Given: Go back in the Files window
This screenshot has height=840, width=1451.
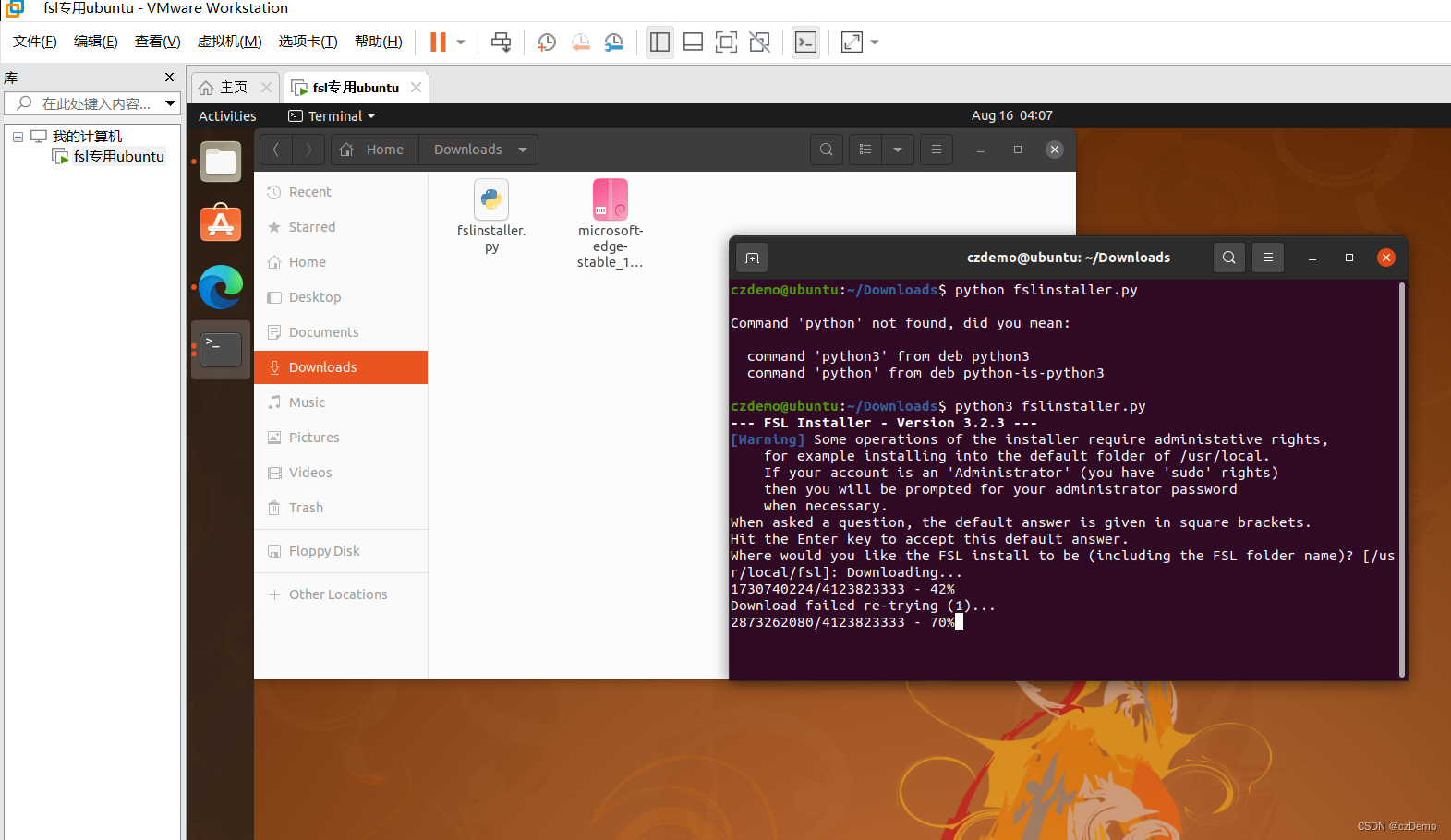Looking at the screenshot, I should (276, 150).
